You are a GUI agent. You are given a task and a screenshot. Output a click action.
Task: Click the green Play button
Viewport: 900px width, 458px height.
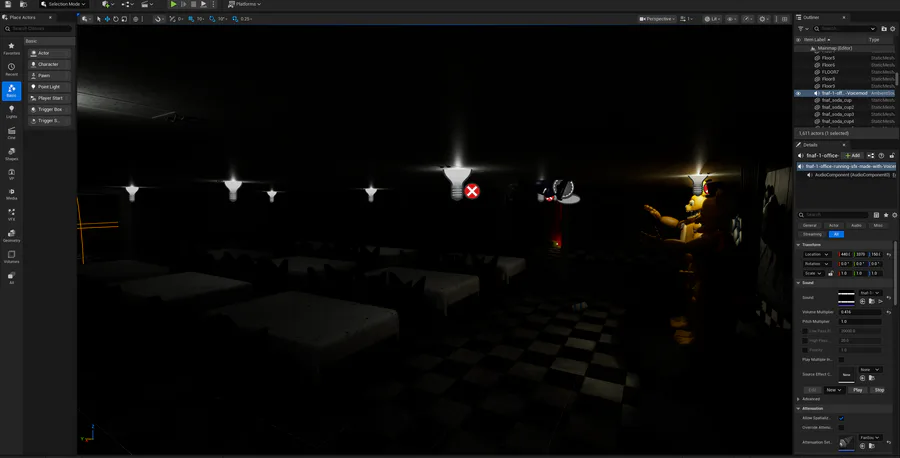click(173, 4)
